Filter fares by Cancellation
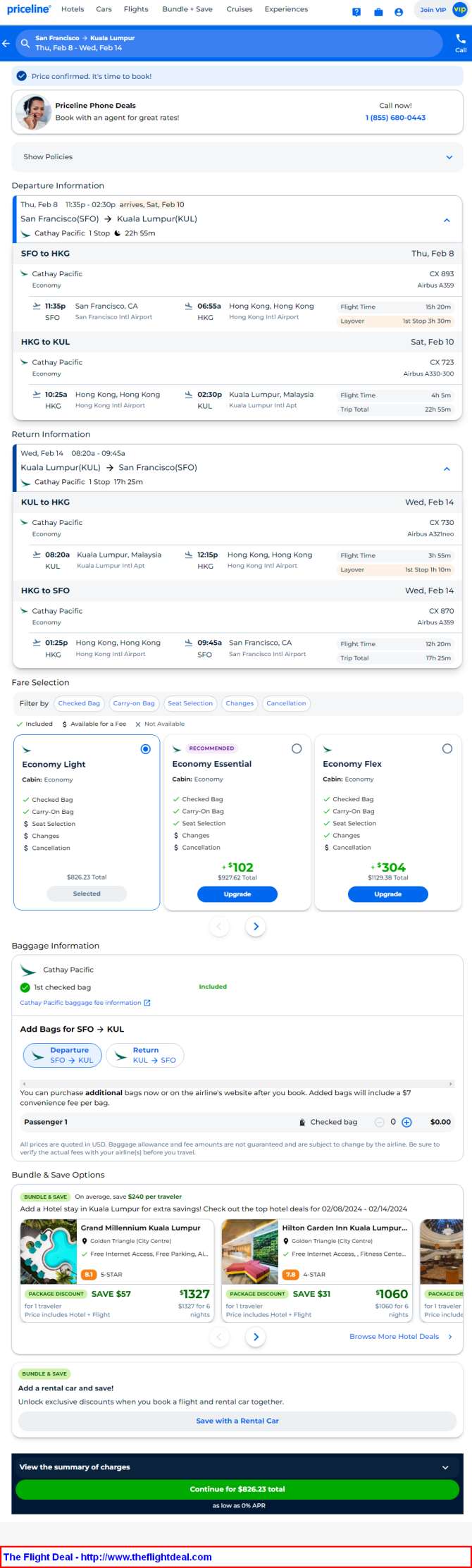Screen dimensions: 472x1568 [x=286, y=703]
